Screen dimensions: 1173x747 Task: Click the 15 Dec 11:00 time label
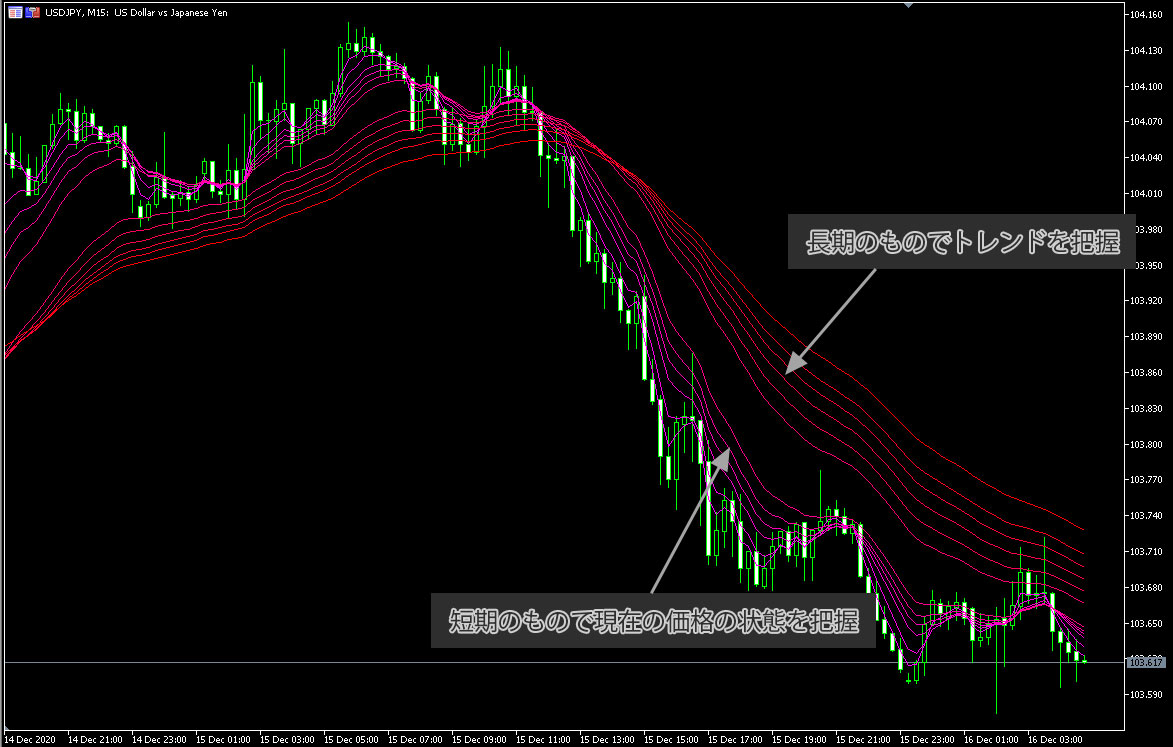pyautogui.click(x=542, y=739)
